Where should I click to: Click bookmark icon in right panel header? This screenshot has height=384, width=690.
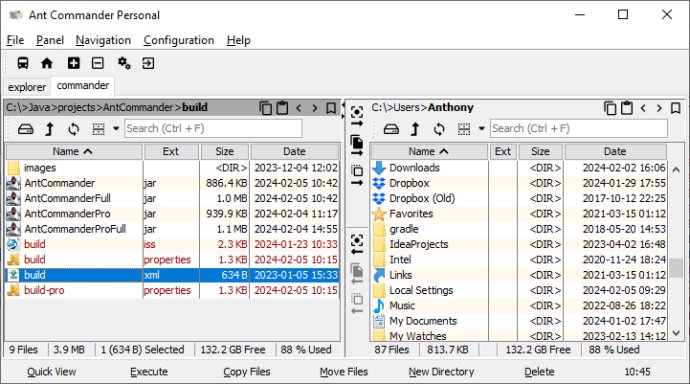coord(675,108)
